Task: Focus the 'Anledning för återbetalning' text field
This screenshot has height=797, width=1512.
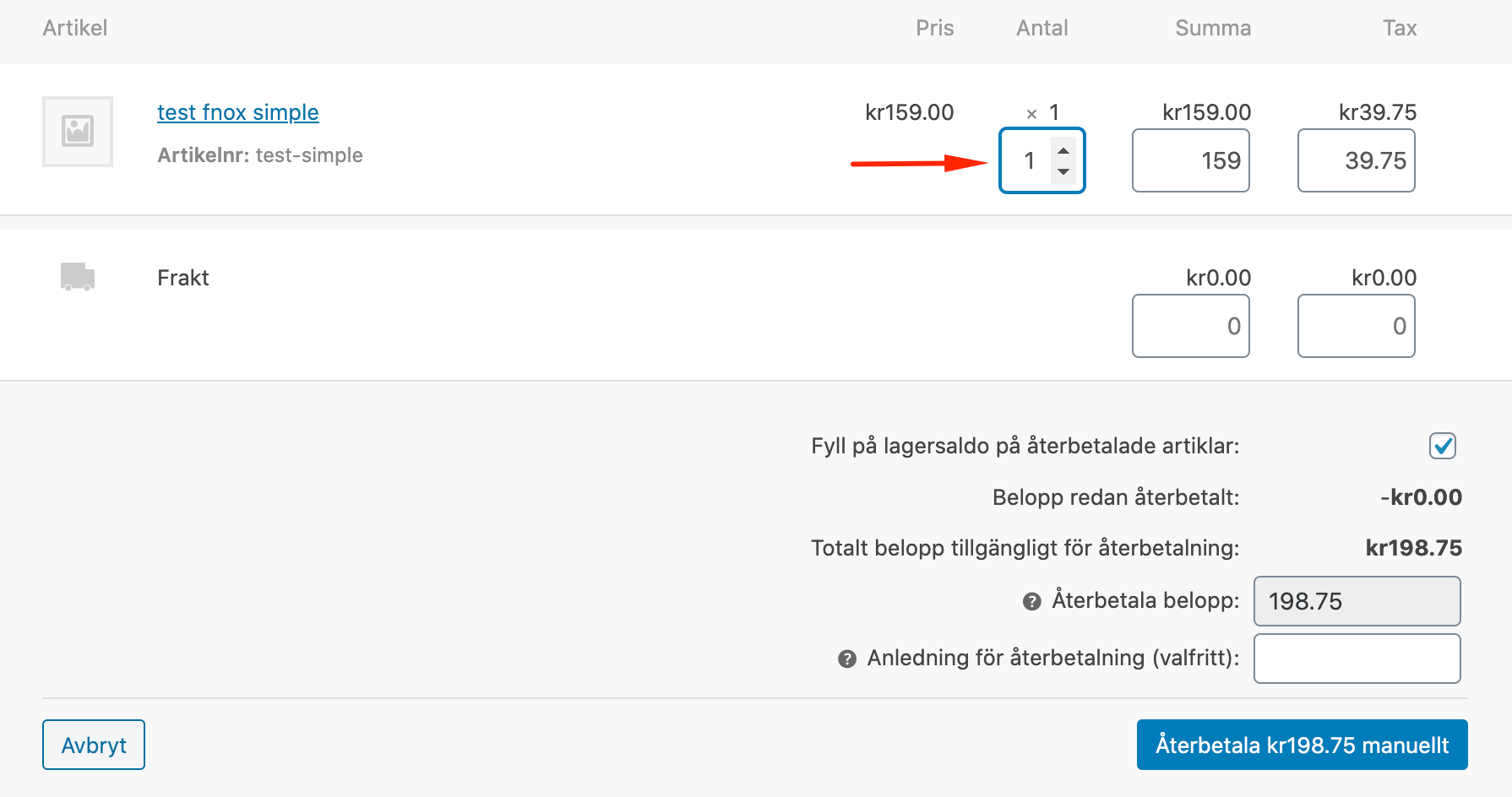Action: coord(1357,659)
